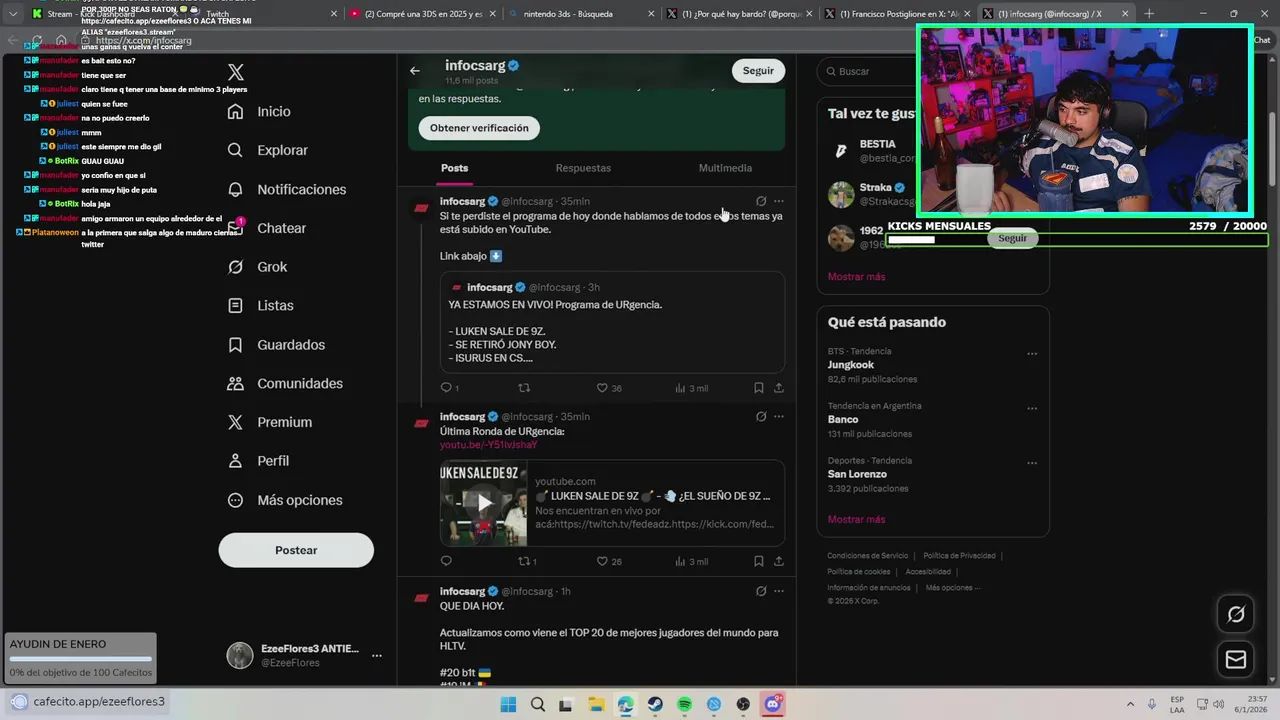Open the Straka suggested profile
The width and height of the screenshot is (1280, 720).
coord(870,194)
